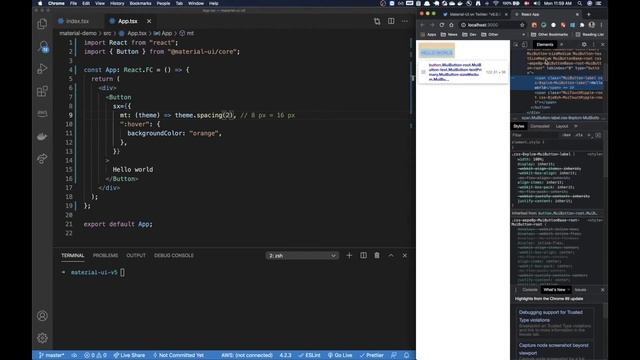Viewport: 640px width, 360px height.
Task: Open the Explorer view in VS Code
Action: pyautogui.click(x=42, y=24)
